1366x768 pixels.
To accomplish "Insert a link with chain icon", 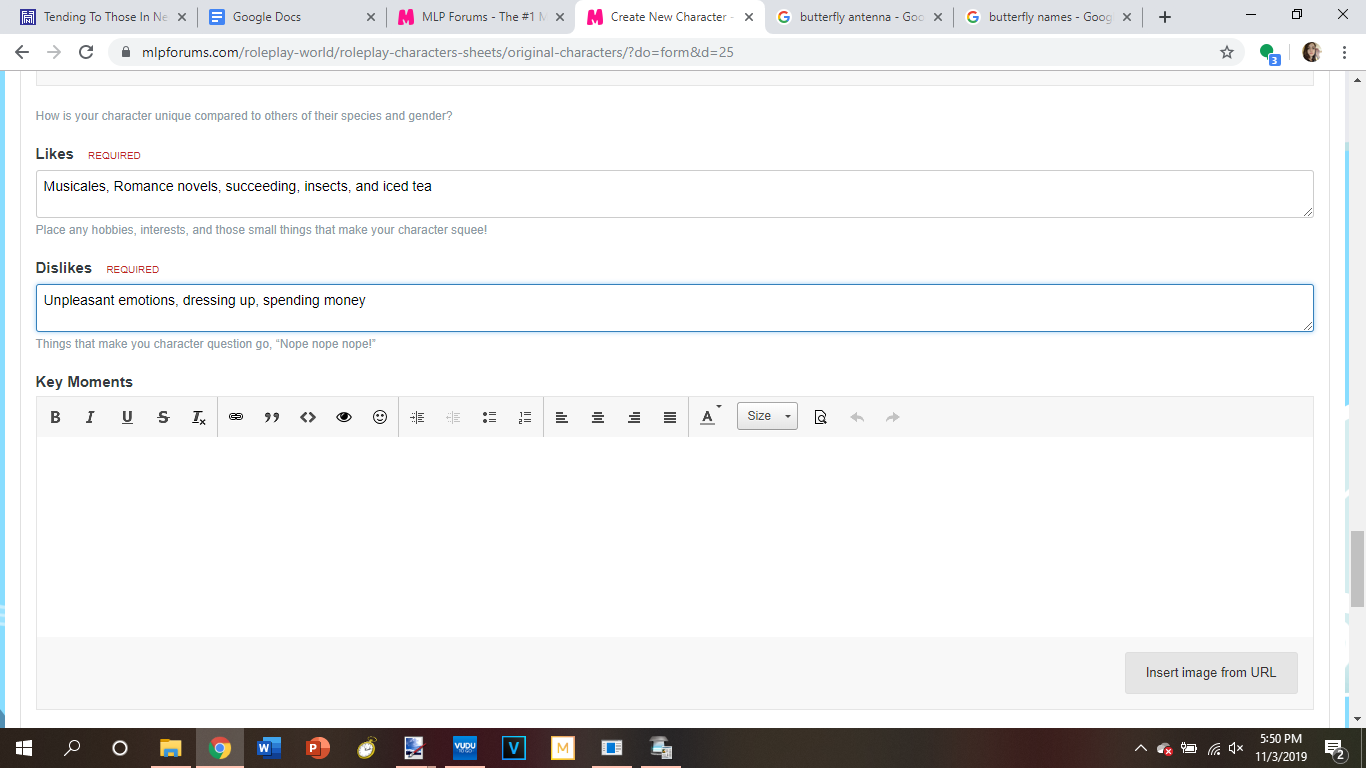I will tap(236, 417).
